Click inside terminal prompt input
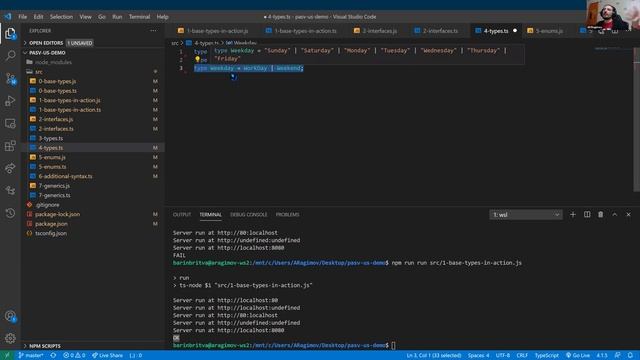640x360 pixels. click(x=393, y=346)
